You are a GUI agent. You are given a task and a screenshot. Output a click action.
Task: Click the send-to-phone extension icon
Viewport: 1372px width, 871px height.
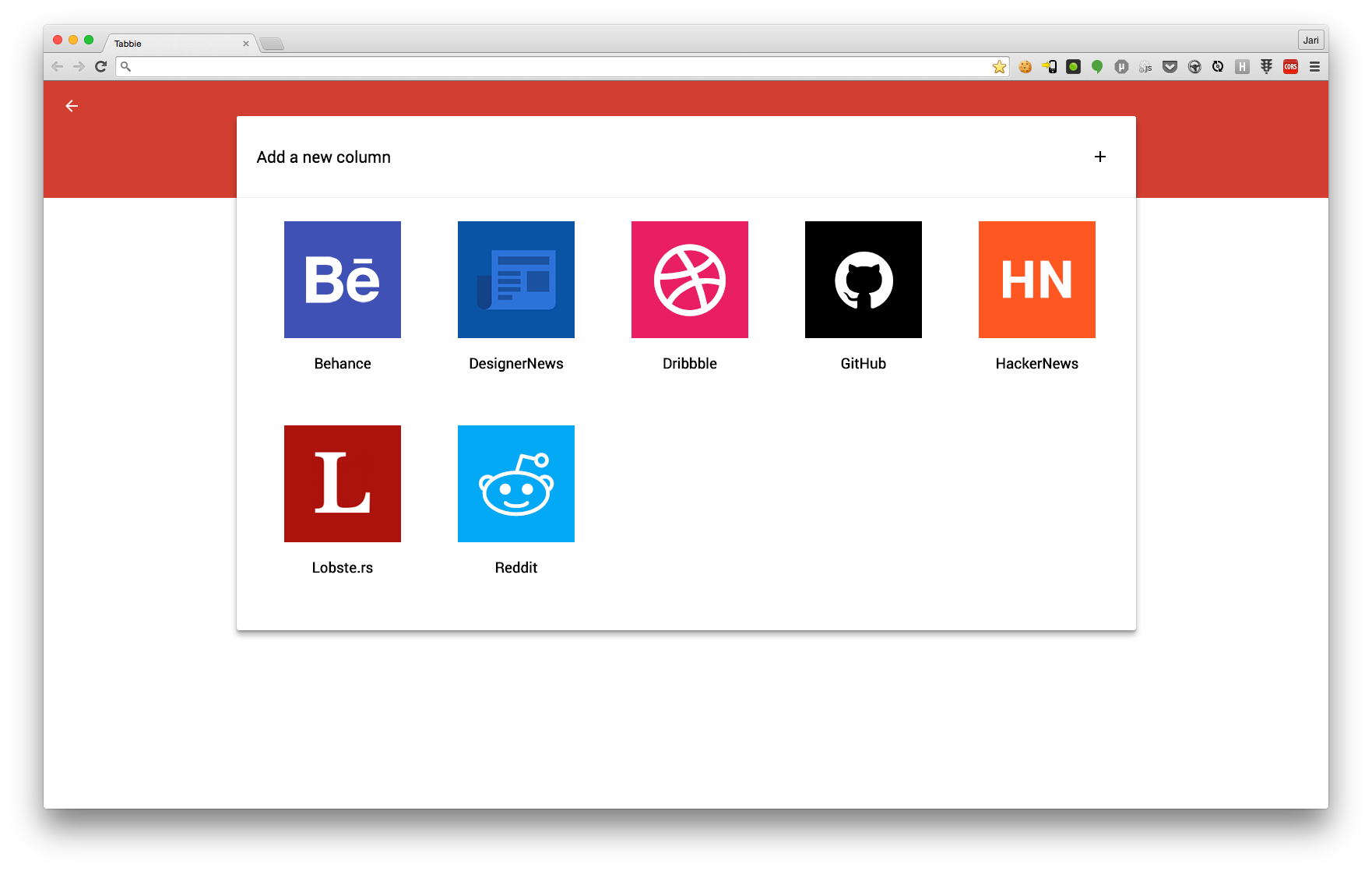pos(1050,67)
